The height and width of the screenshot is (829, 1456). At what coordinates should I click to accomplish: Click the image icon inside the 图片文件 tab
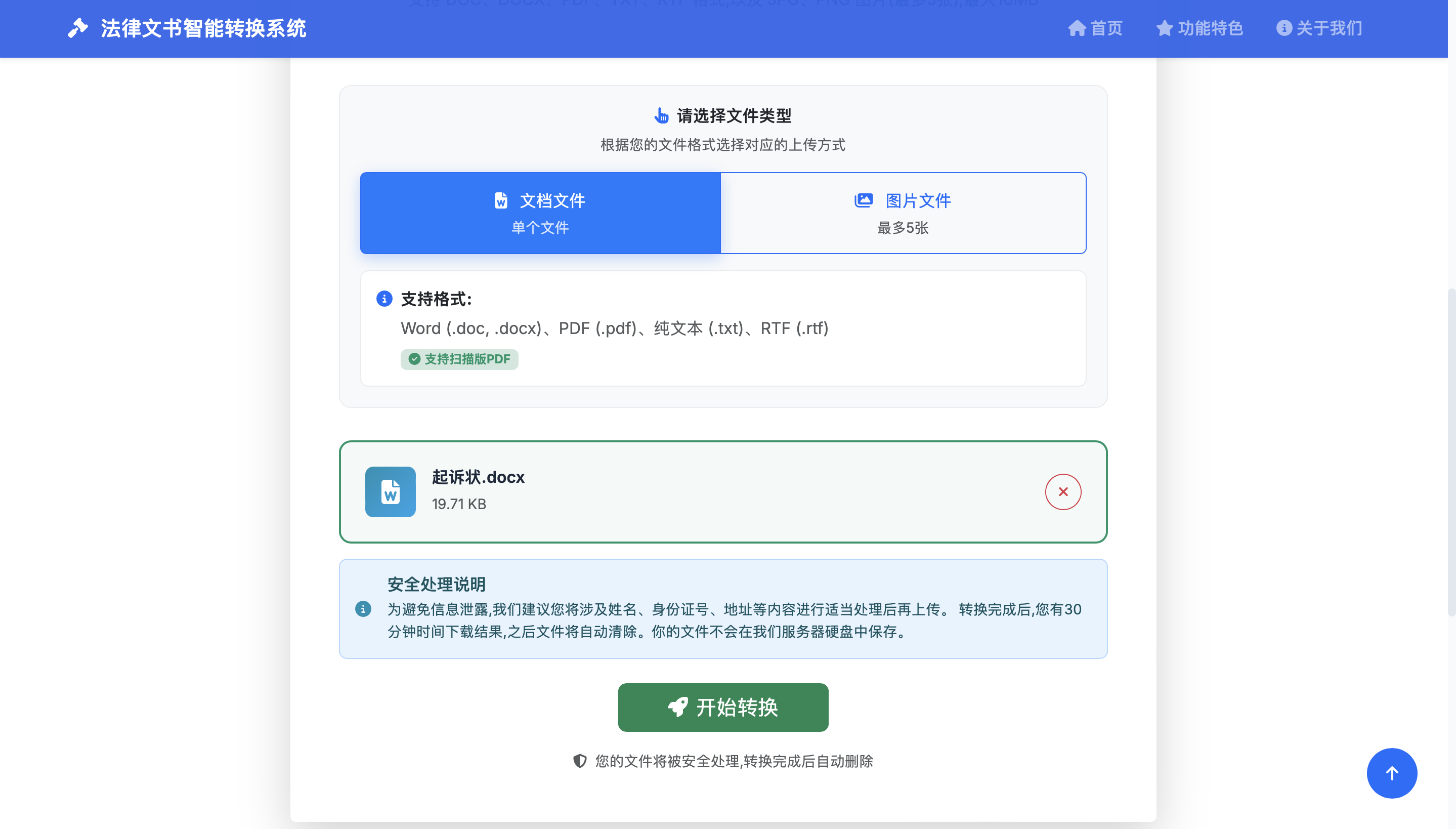click(863, 200)
